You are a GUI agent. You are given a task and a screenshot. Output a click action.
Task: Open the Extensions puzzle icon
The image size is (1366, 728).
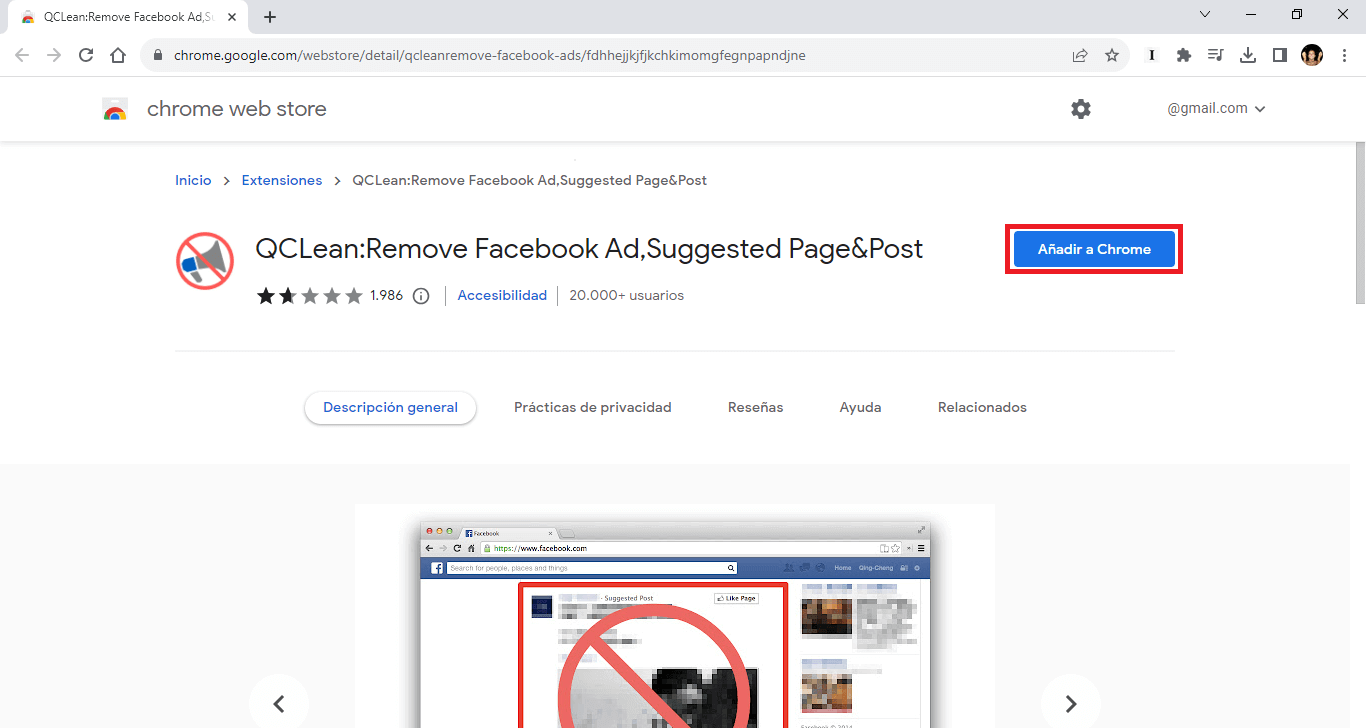[1184, 56]
